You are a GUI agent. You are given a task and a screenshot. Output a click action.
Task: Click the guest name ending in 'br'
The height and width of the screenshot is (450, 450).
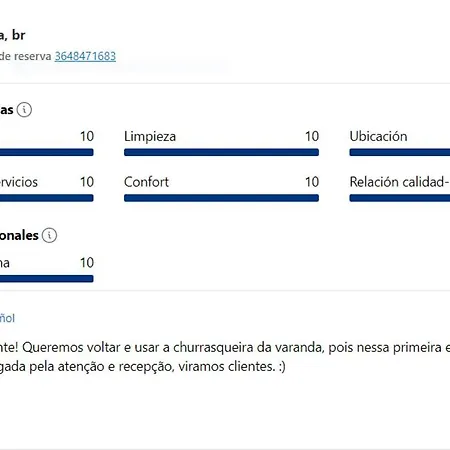coord(13,35)
